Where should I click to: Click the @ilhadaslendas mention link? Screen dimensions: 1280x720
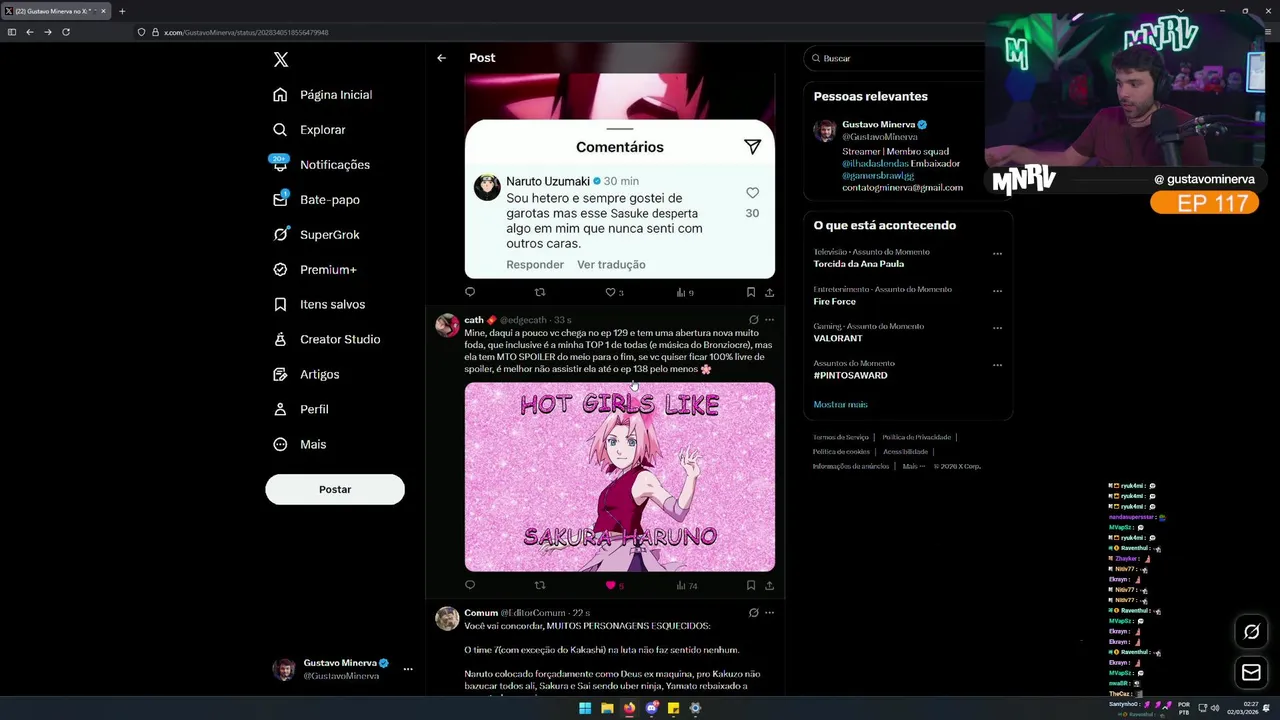click(x=875, y=164)
